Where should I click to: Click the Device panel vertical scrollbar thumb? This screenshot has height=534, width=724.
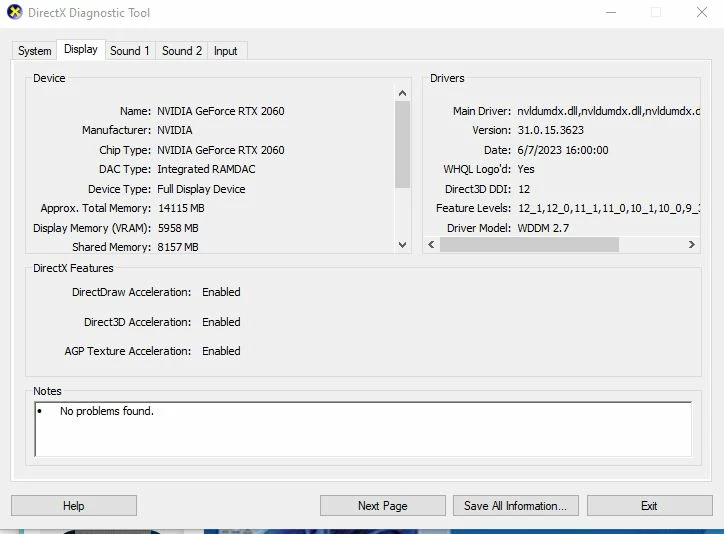[x=403, y=144]
